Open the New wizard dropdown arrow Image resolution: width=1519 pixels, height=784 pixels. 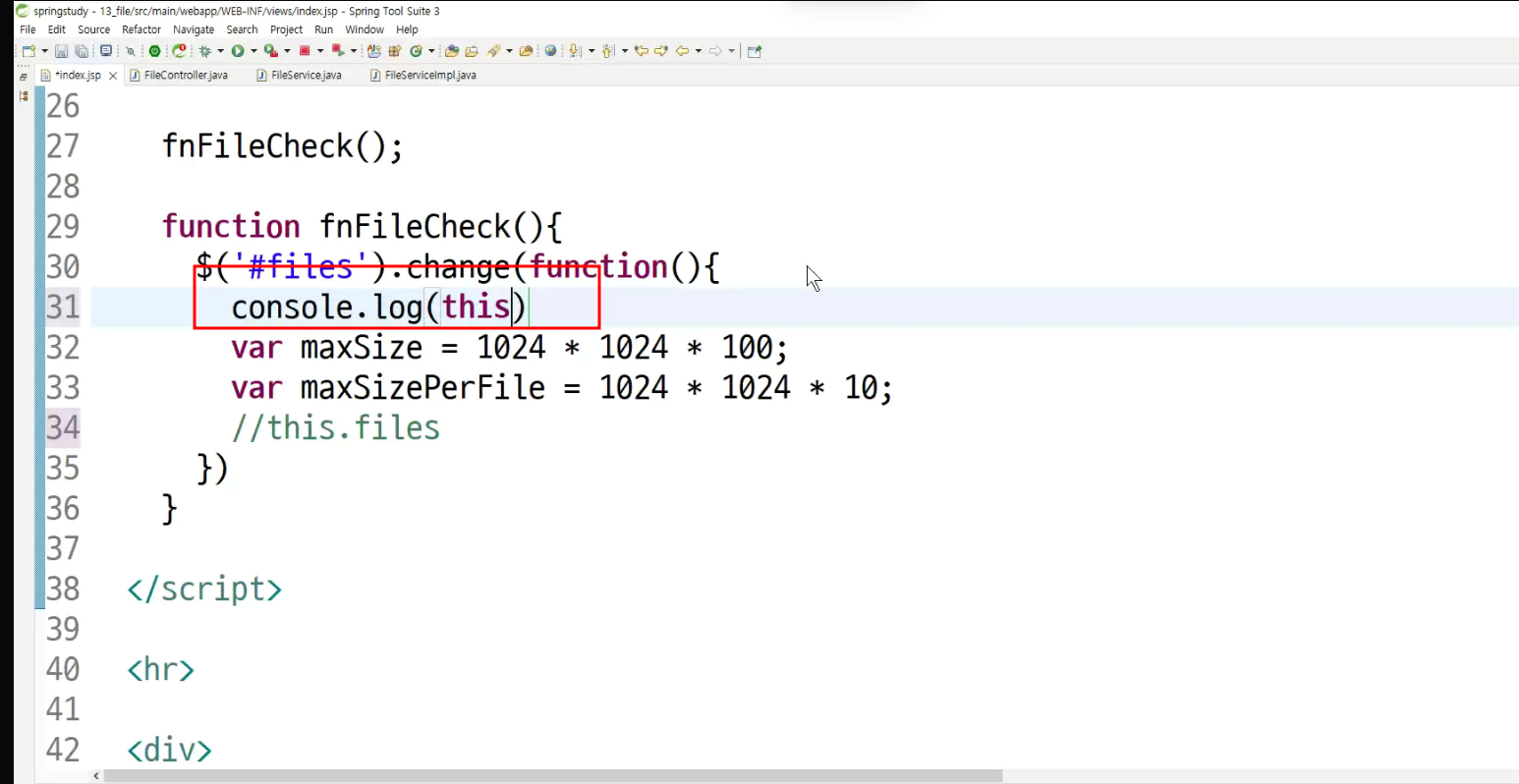point(44,51)
